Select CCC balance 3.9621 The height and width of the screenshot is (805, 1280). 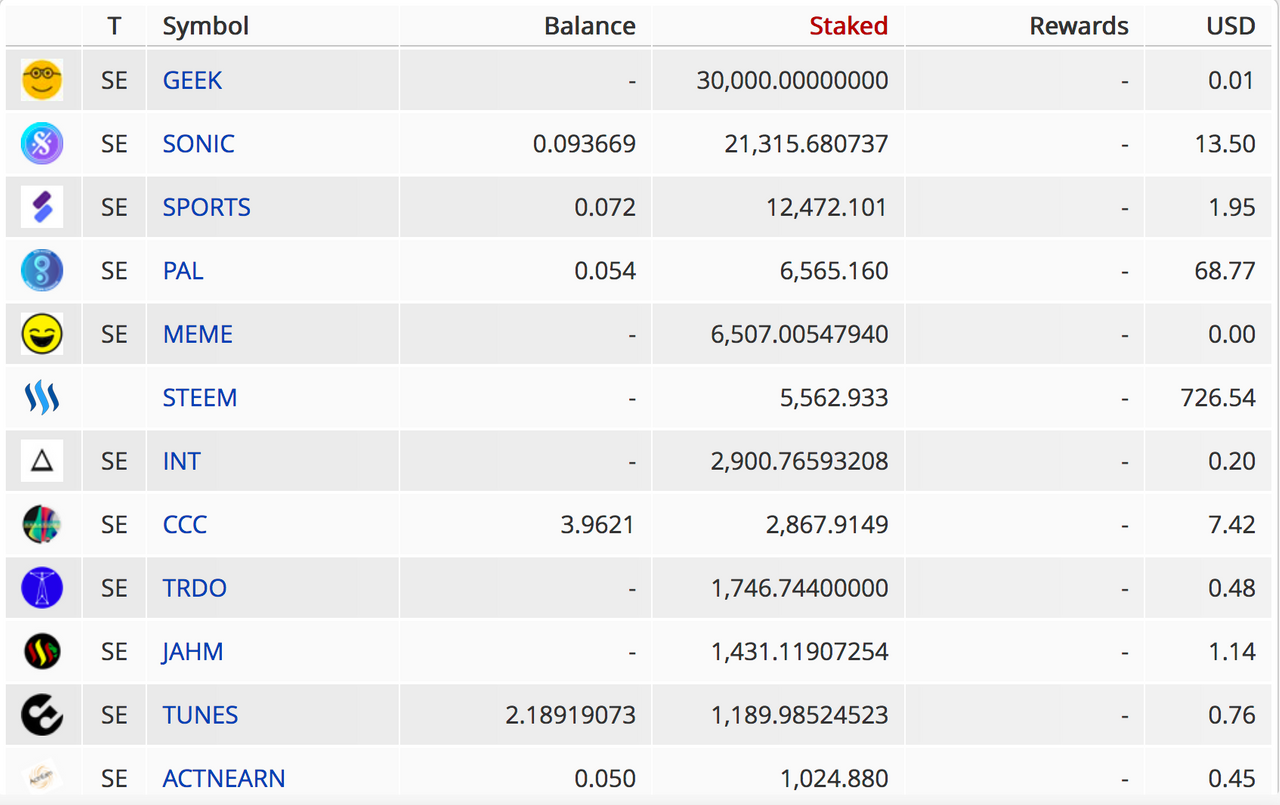tap(598, 524)
